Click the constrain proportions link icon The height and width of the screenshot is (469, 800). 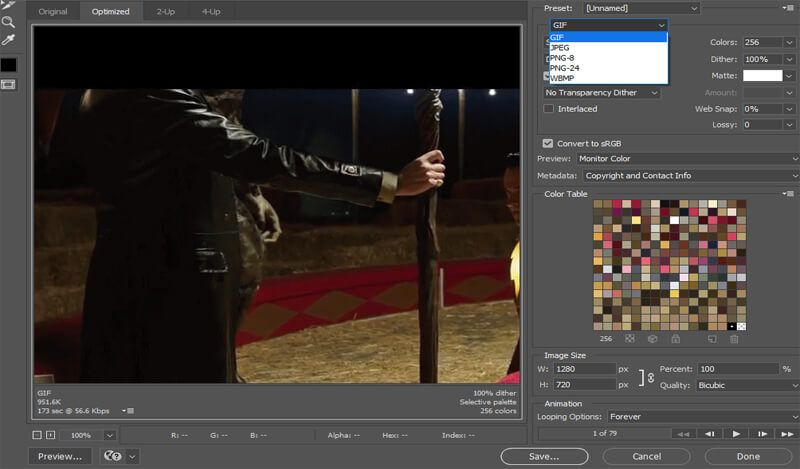tap(649, 377)
